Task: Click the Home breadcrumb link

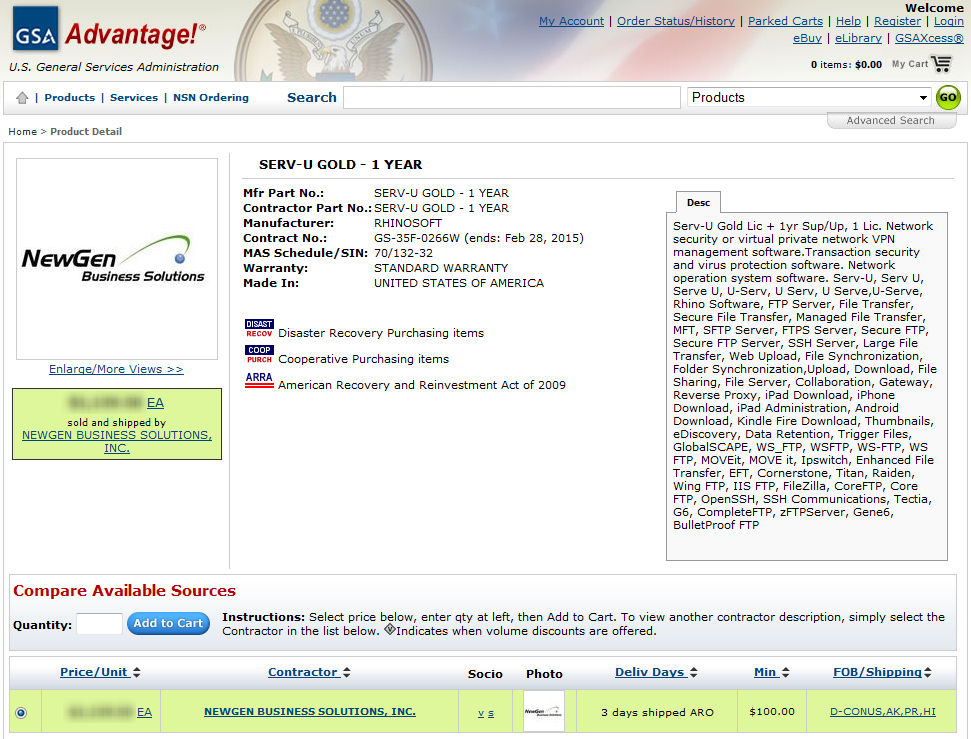Action: pos(22,131)
